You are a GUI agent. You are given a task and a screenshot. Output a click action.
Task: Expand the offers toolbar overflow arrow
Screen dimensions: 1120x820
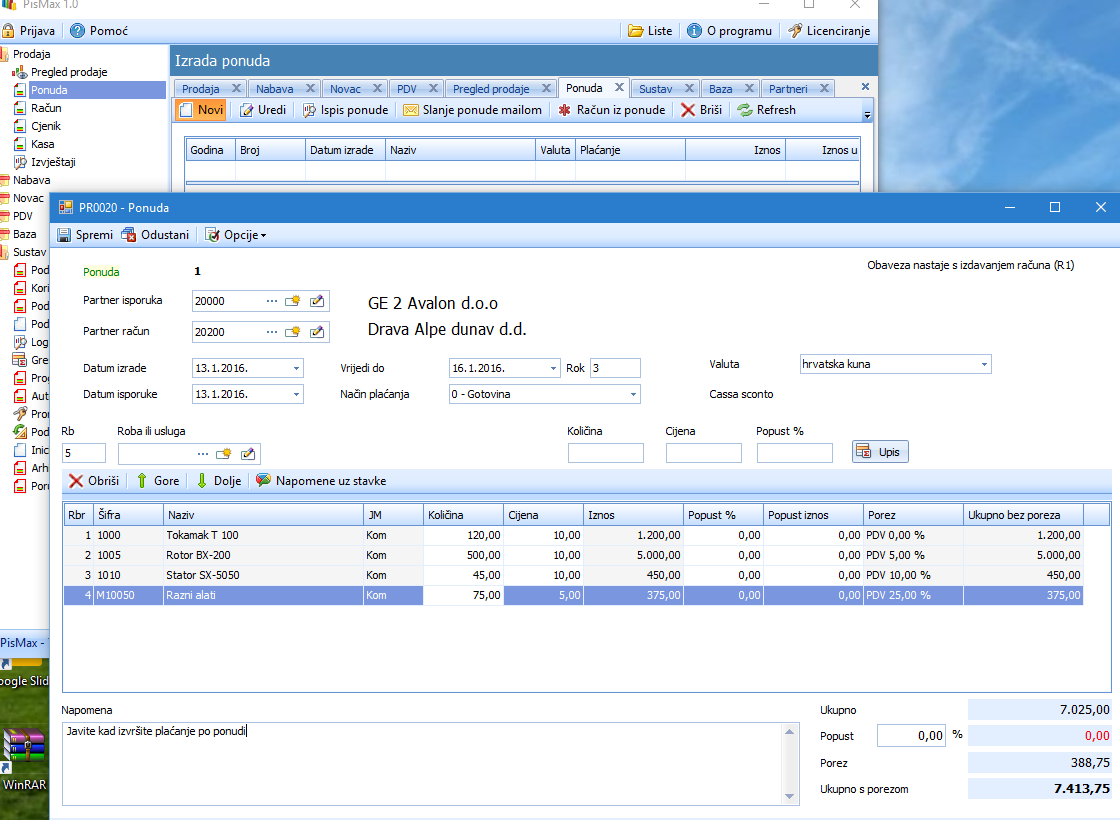(867, 114)
